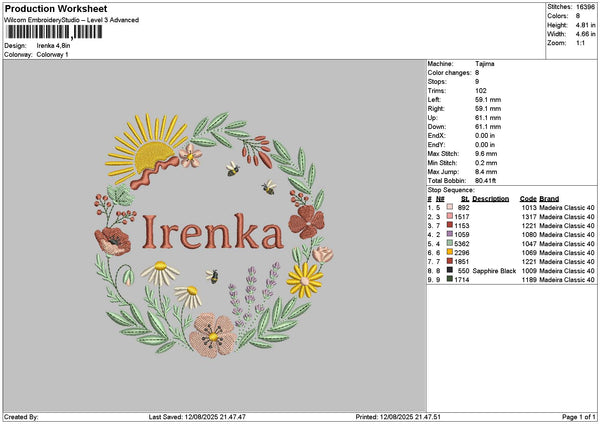The height and width of the screenshot is (424, 600).
Task: Select the Sapphire Black thread swatch
Action: [451, 270]
